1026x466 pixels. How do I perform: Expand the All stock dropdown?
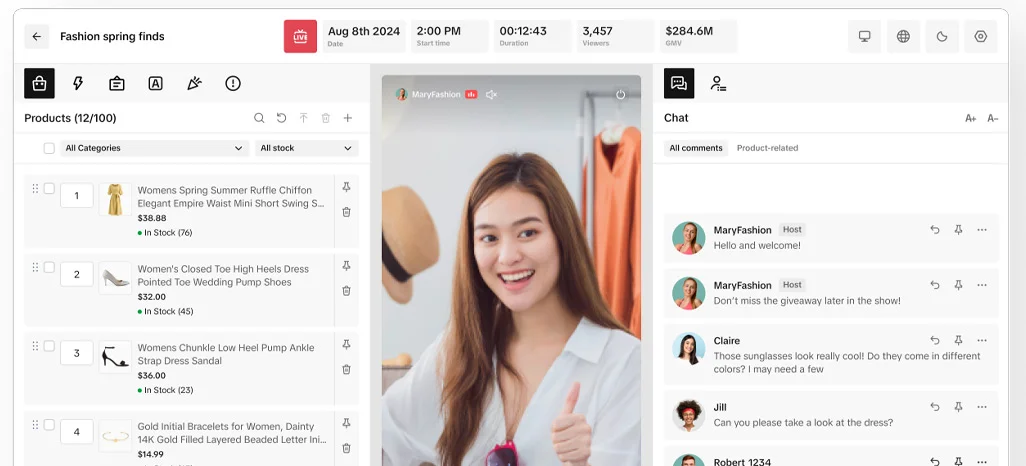pyautogui.click(x=307, y=148)
